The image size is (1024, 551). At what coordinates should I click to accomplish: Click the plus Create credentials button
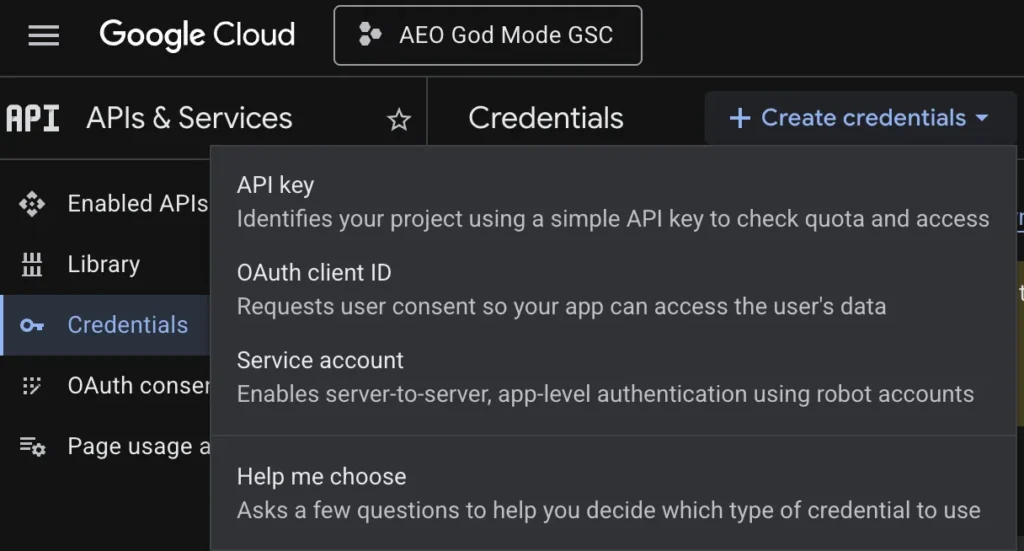[x=847, y=118]
